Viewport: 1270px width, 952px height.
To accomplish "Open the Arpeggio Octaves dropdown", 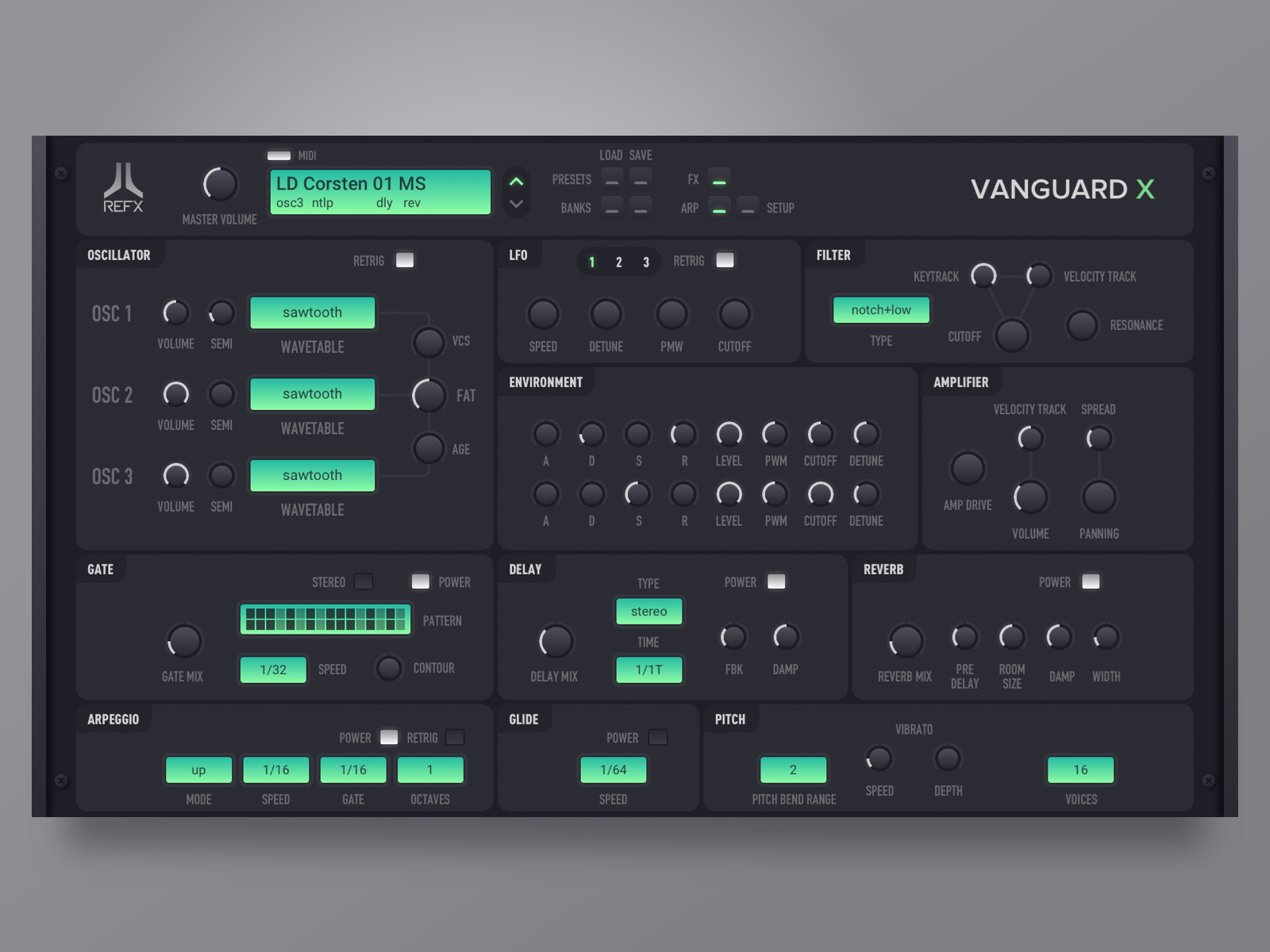I will point(430,770).
